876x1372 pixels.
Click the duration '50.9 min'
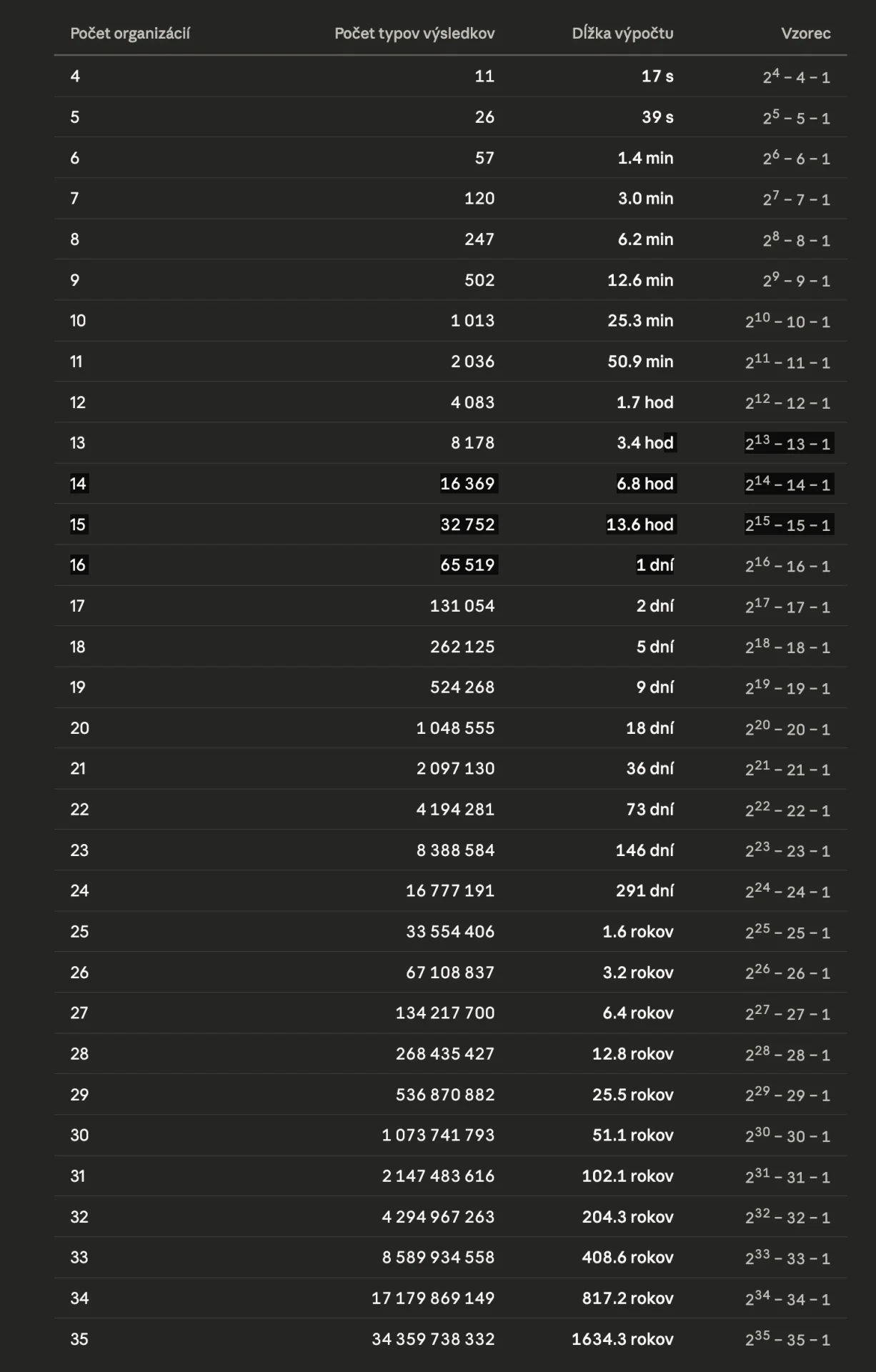[x=640, y=362]
